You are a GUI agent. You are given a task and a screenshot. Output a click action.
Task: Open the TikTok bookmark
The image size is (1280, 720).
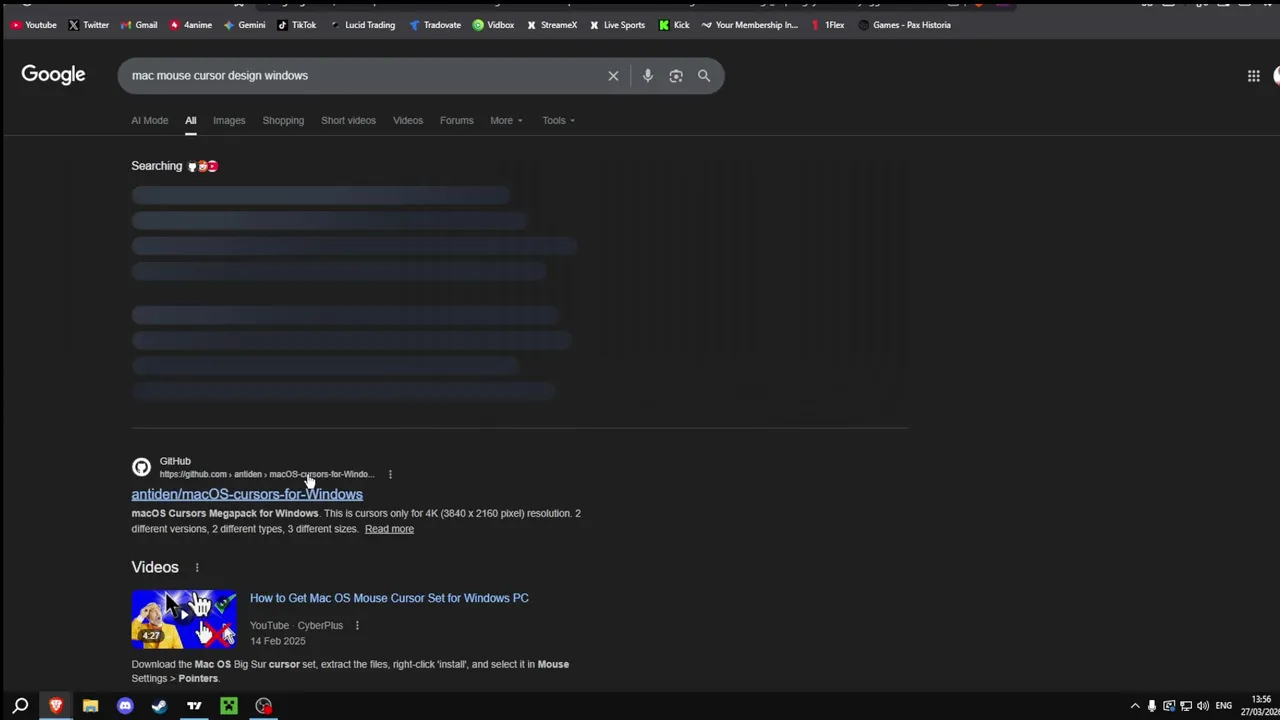pyautogui.click(x=296, y=25)
